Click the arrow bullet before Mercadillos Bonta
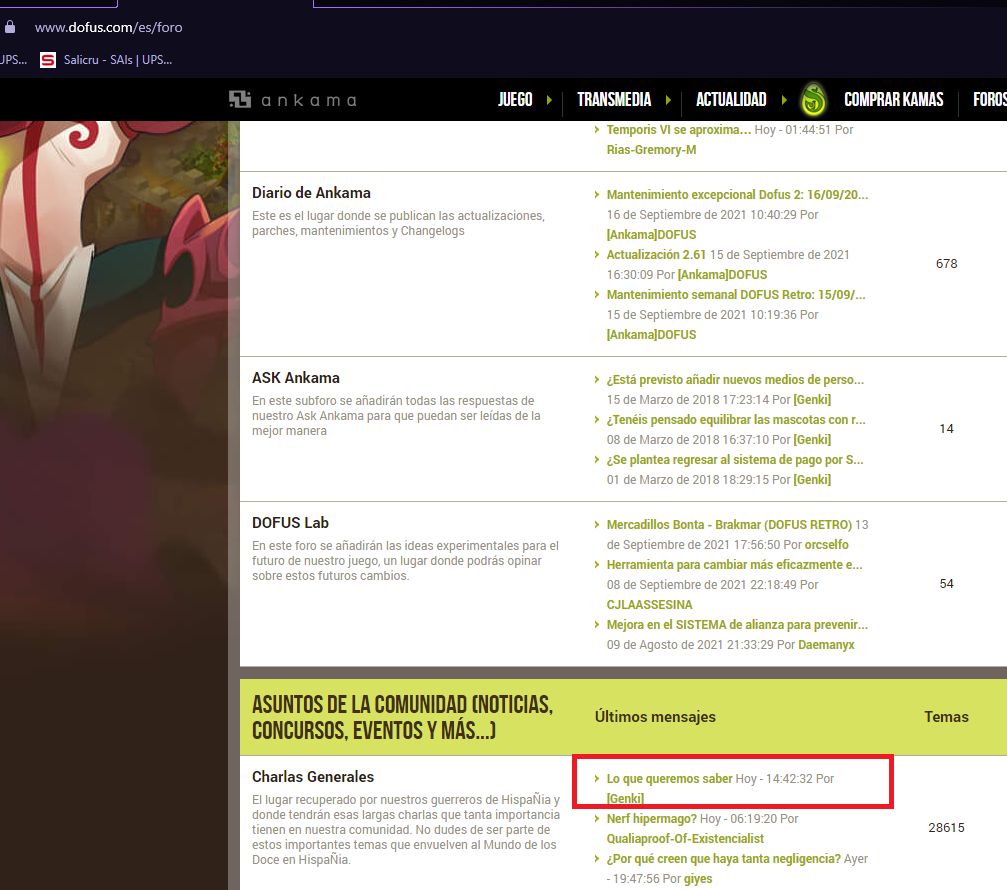This screenshot has height=890, width=1007. (597, 525)
